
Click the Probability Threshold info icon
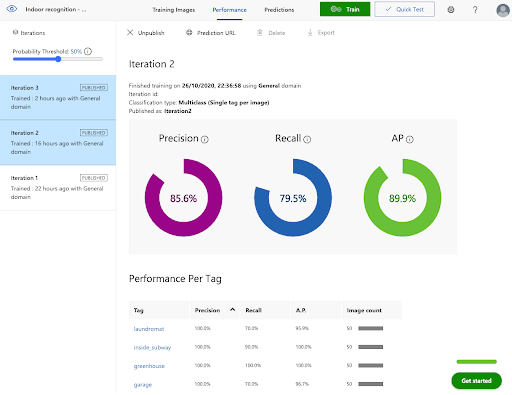[88, 51]
